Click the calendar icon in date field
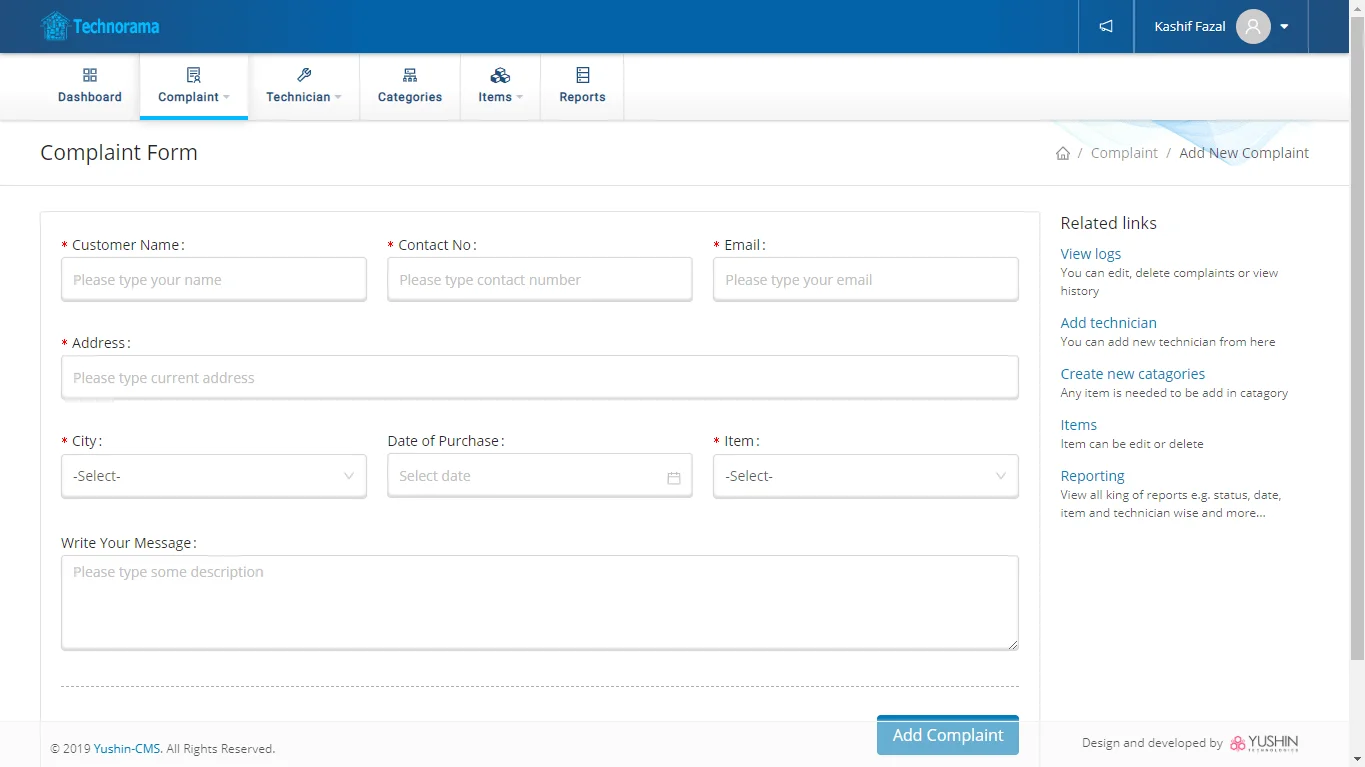1365x767 pixels. pos(673,478)
